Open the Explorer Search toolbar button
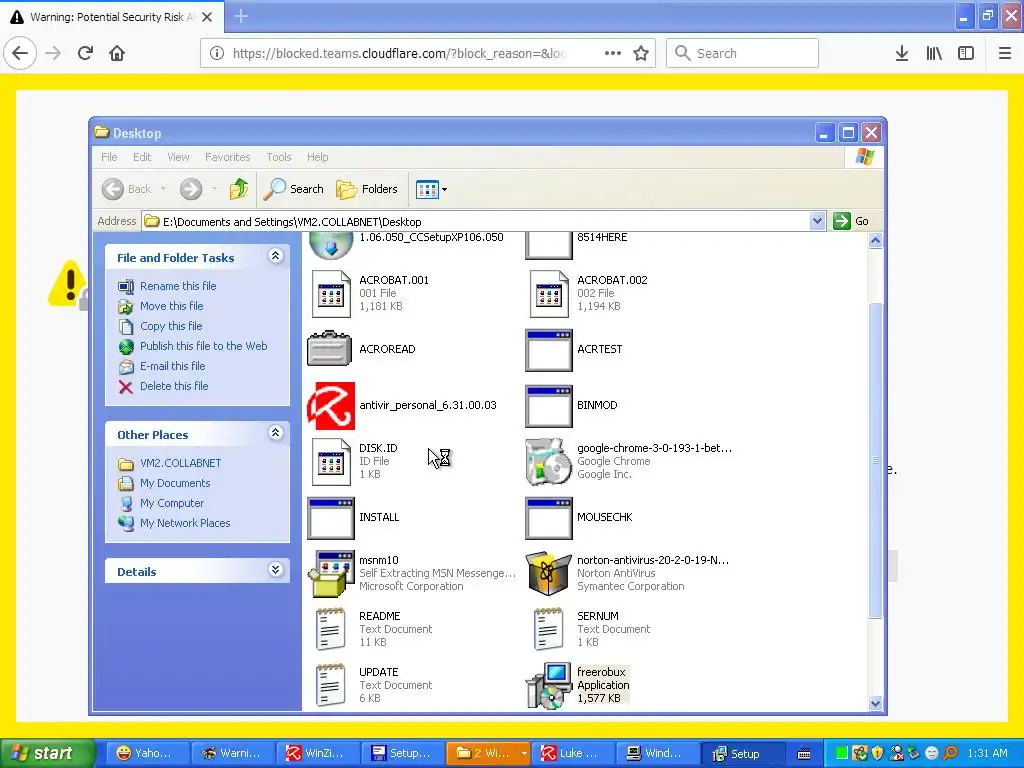 293,189
